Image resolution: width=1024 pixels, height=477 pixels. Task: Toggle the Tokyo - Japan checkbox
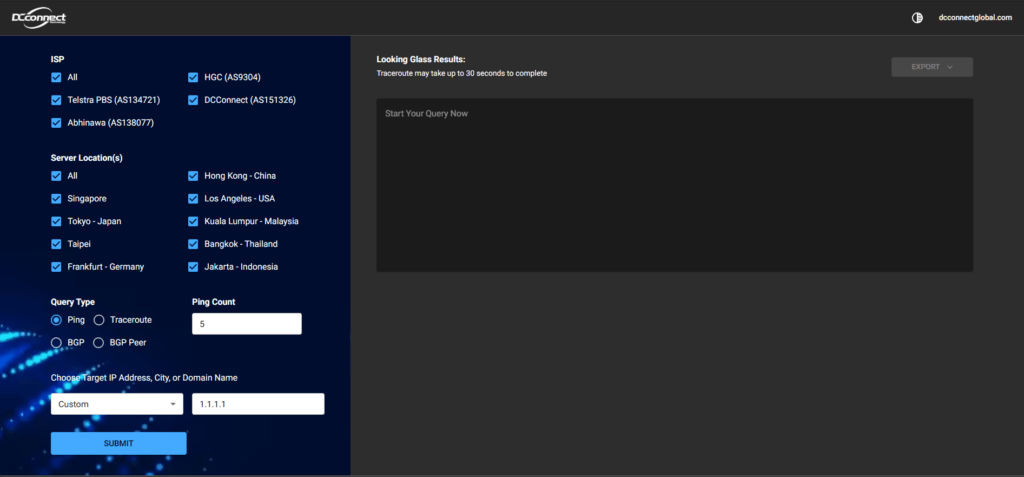click(x=57, y=221)
